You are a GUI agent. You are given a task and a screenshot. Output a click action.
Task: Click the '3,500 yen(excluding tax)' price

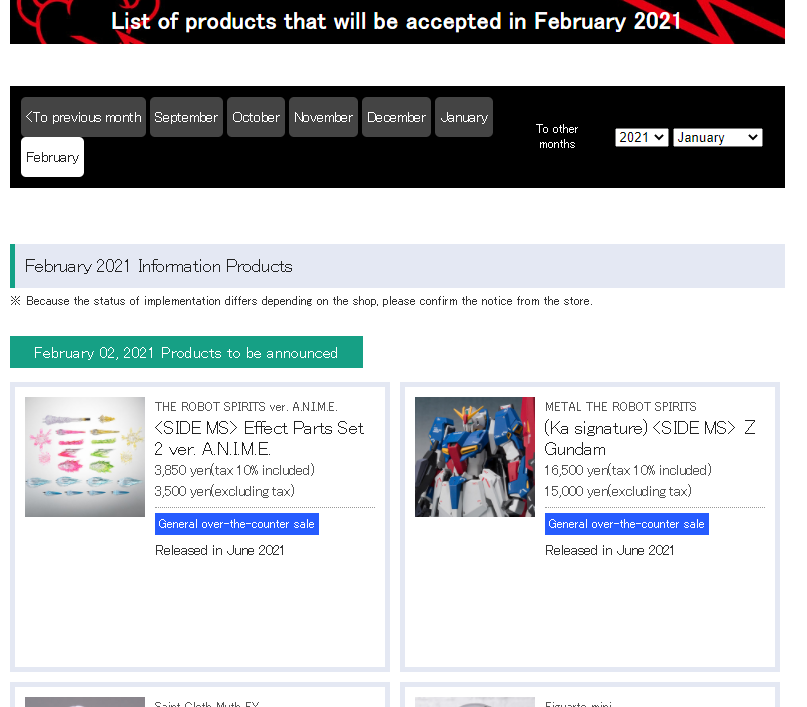pos(224,491)
